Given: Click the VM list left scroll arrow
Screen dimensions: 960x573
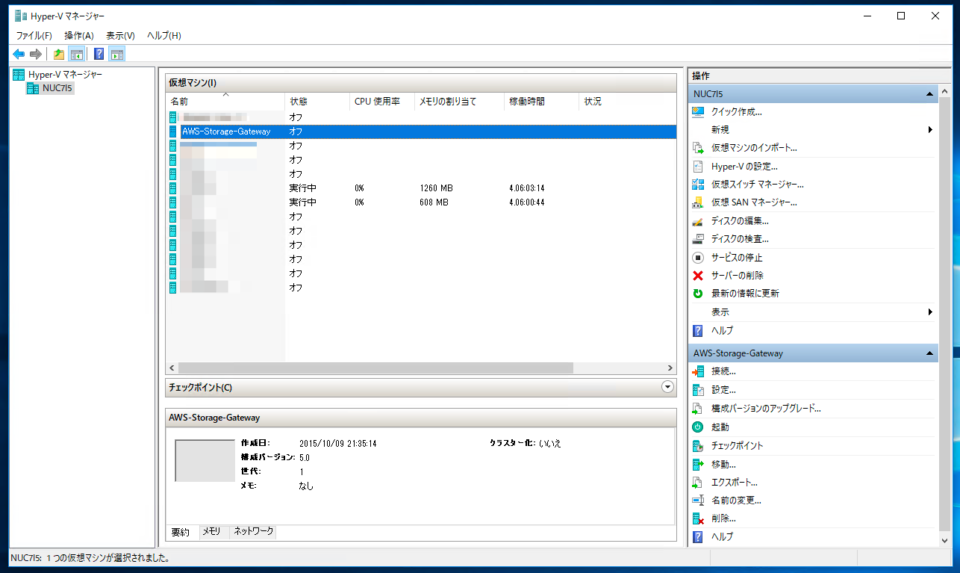Looking at the screenshot, I should pyautogui.click(x=172, y=368).
